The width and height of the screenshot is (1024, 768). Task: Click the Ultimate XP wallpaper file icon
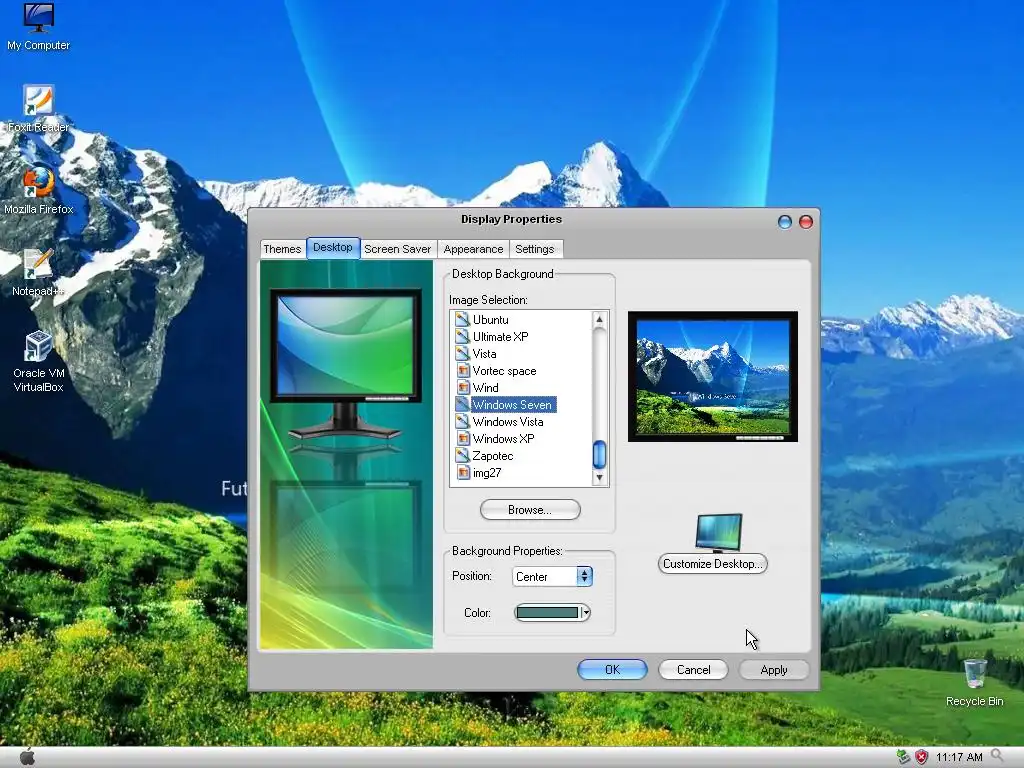pos(462,336)
